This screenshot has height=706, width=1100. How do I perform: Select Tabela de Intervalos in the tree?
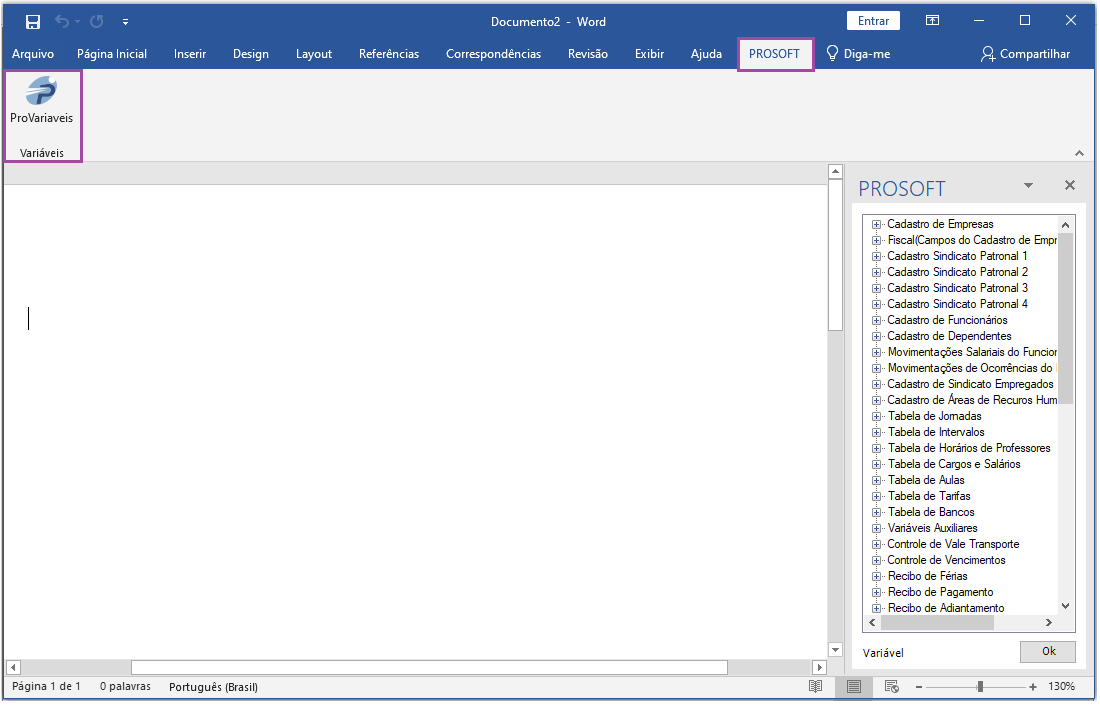tap(936, 432)
